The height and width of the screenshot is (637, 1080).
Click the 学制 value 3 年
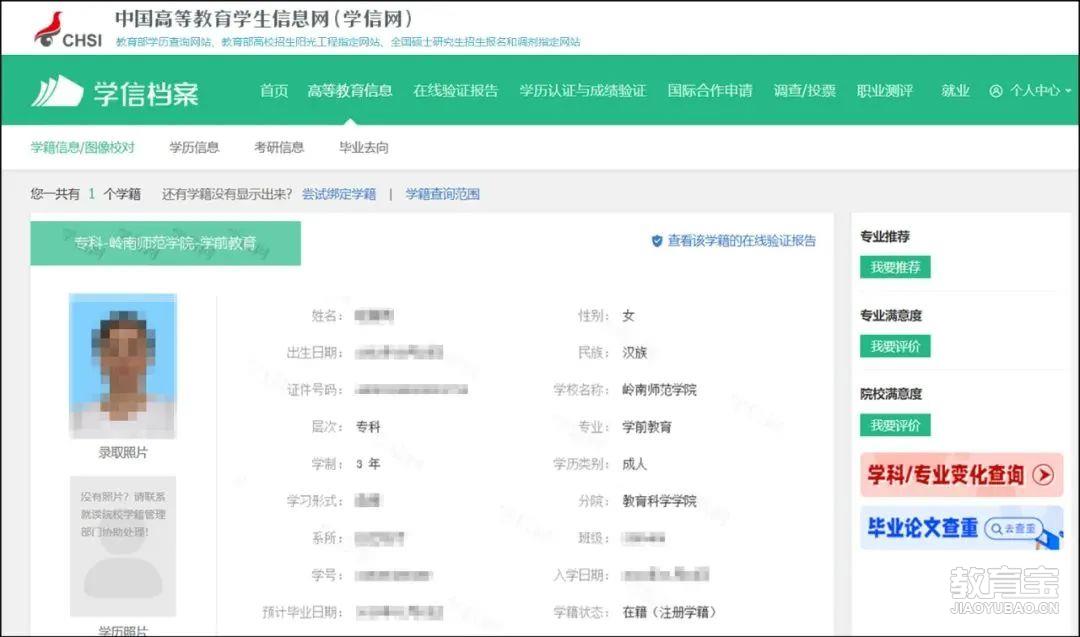pos(368,464)
